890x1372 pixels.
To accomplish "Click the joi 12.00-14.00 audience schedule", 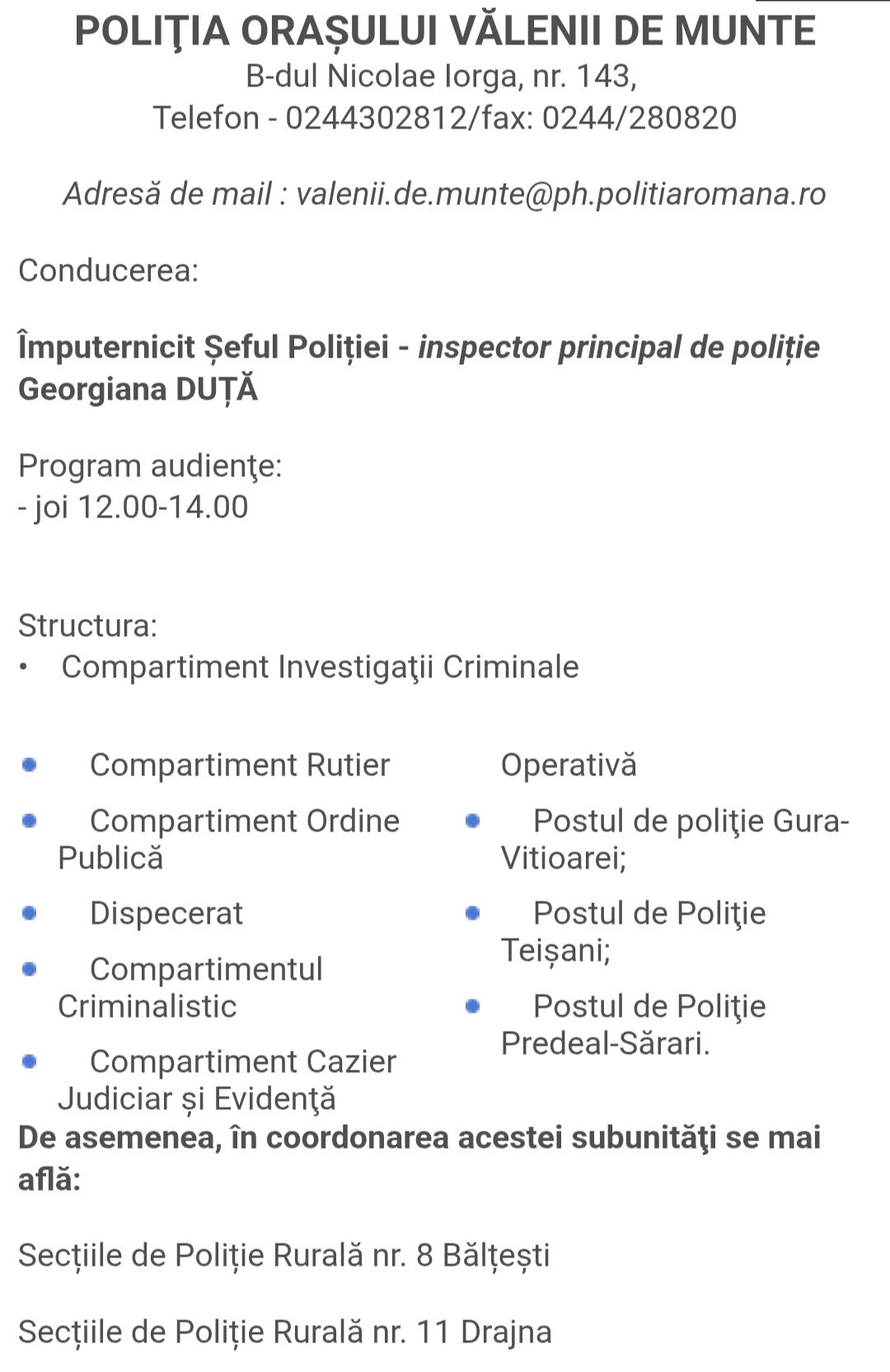I will (133, 507).
